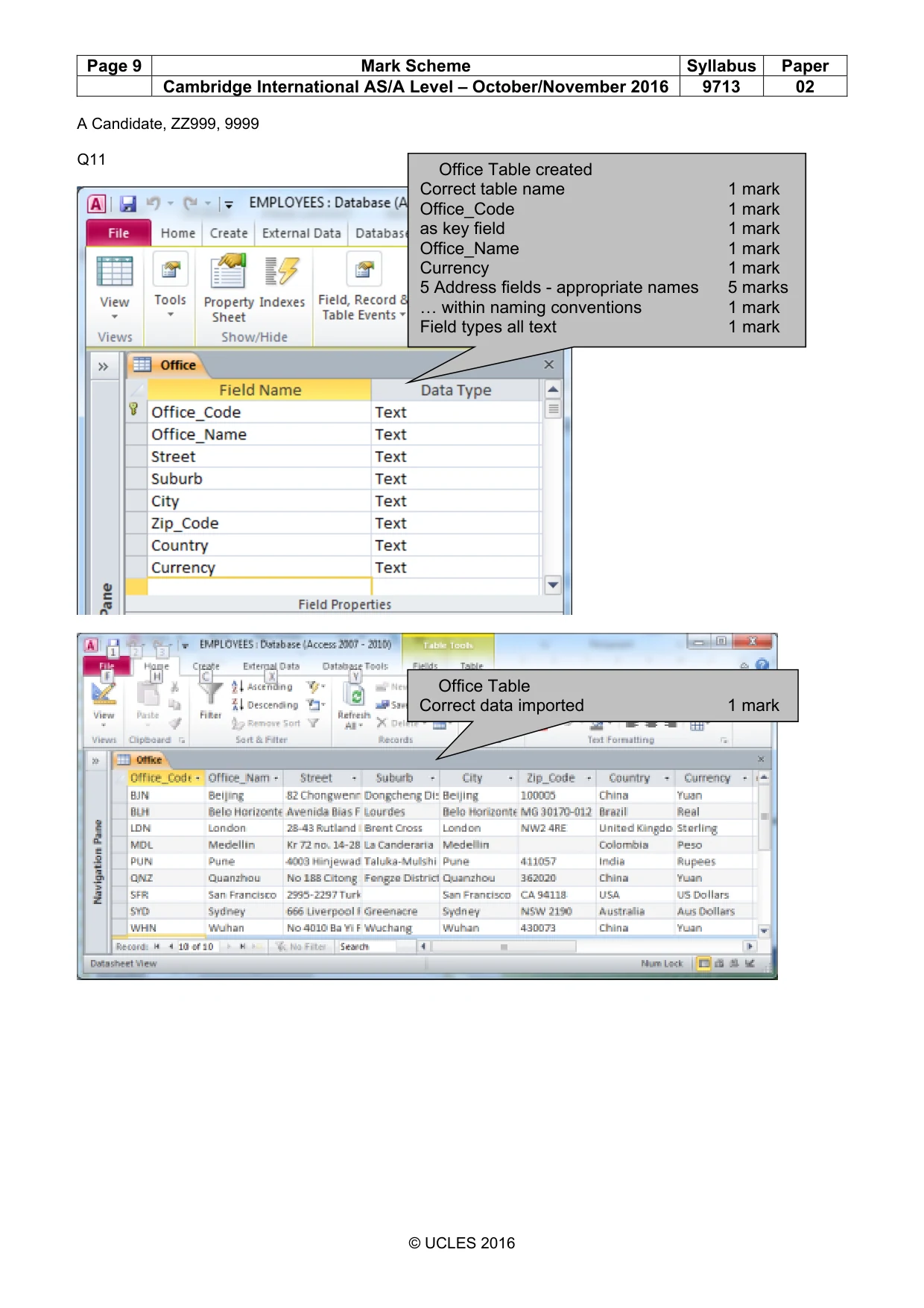Click the Undo arrow in the design view window
The image size is (924, 1308).
pyautogui.click(x=154, y=203)
